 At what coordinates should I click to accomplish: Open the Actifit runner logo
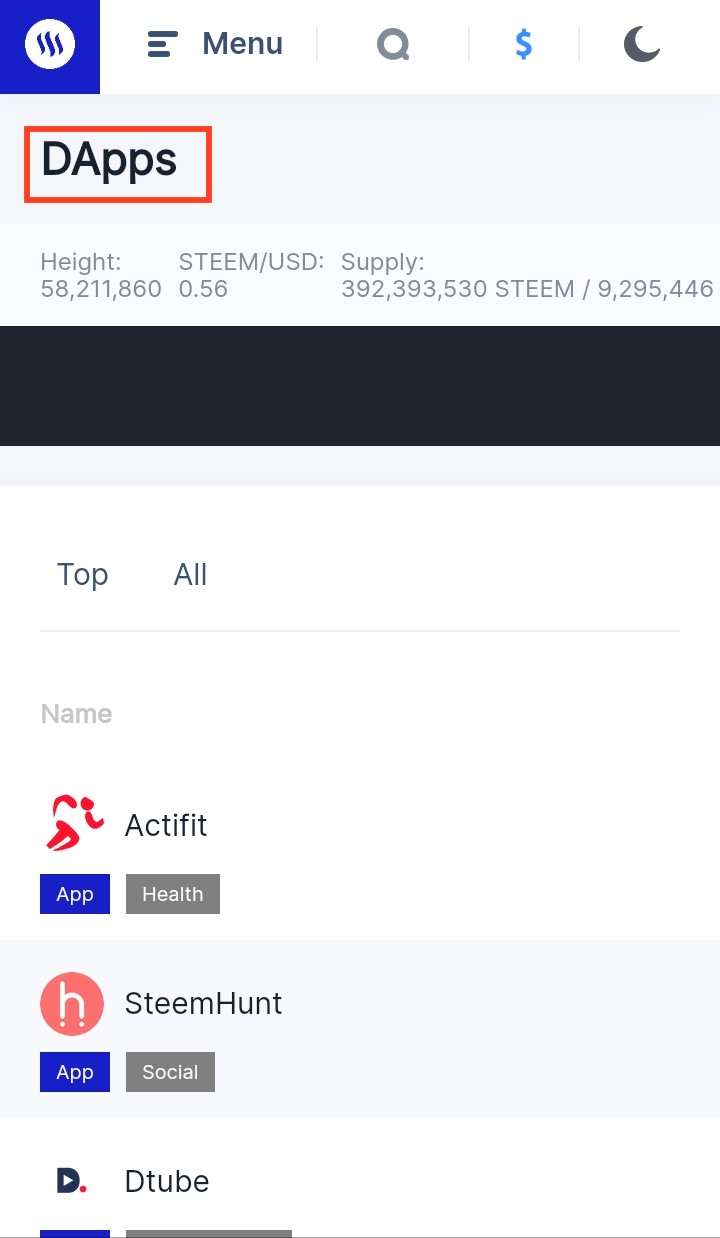(x=74, y=823)
